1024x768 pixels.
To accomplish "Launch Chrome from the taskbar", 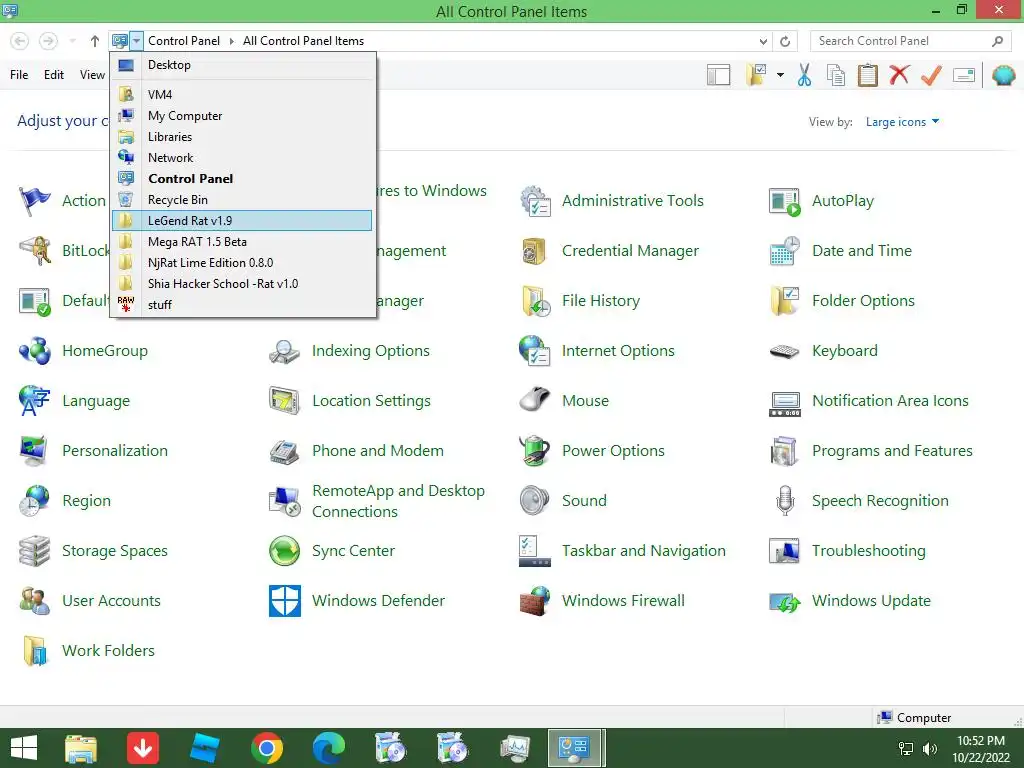I will click(266, 748).
